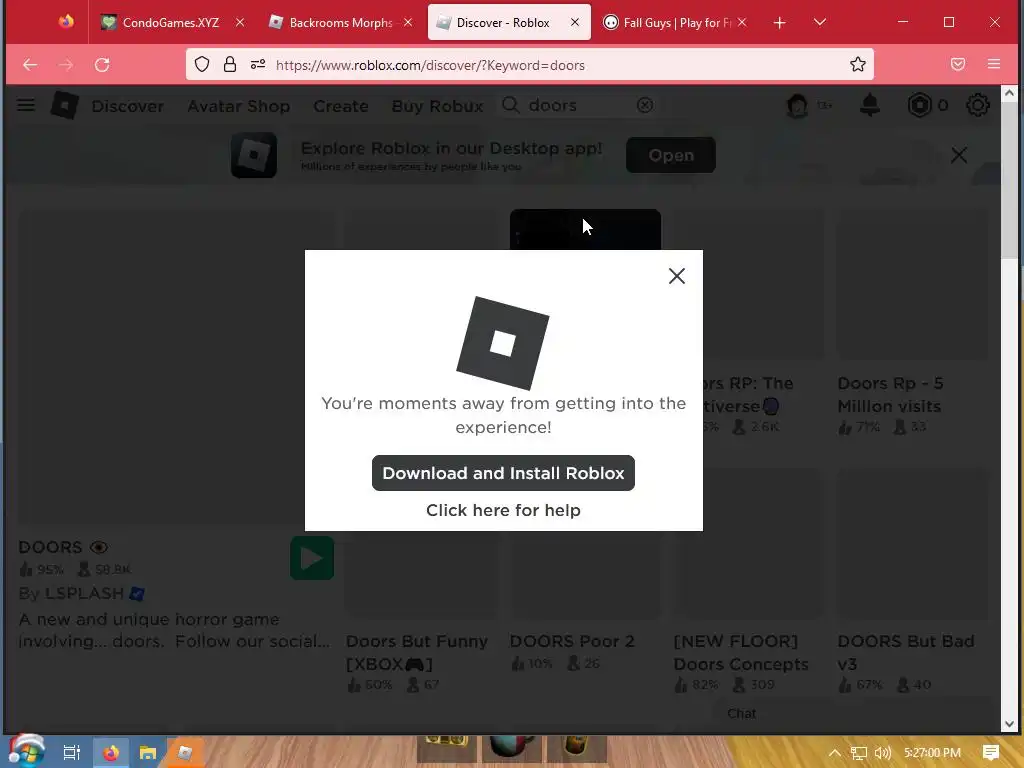Open the Roblox notifications bell

(869, 105)
